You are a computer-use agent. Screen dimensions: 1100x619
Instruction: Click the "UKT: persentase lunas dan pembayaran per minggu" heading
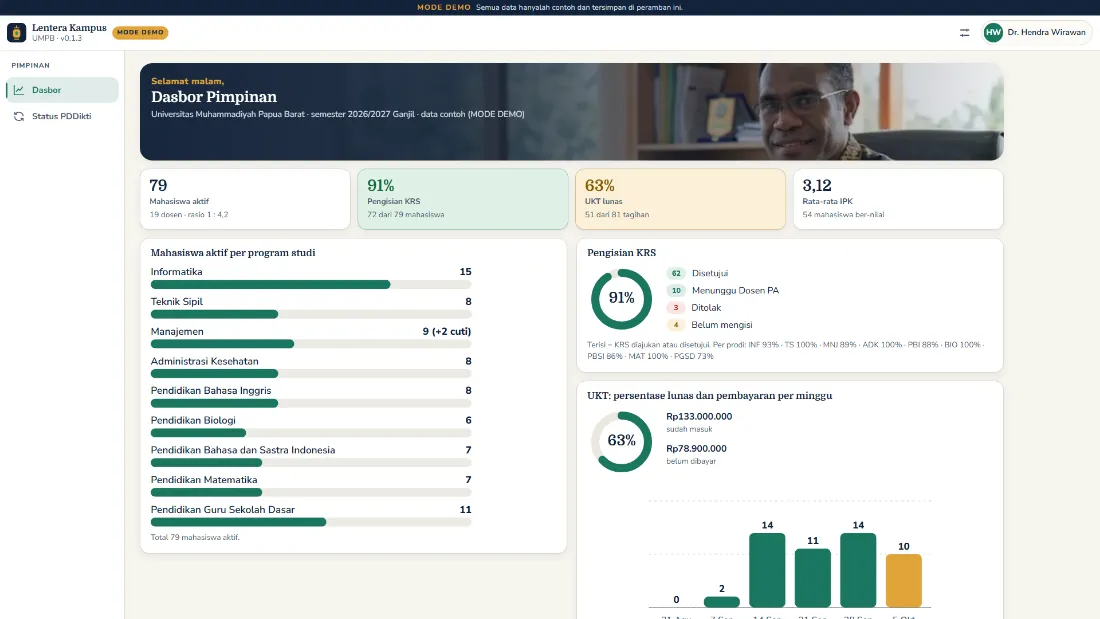coord(709,395)
